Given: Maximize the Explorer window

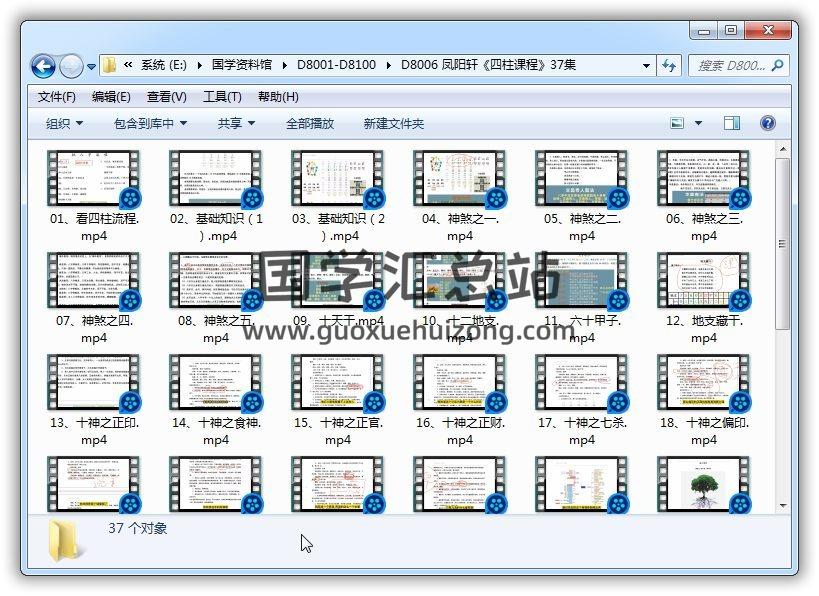Looking at the screenshot, I should [731, 31].
